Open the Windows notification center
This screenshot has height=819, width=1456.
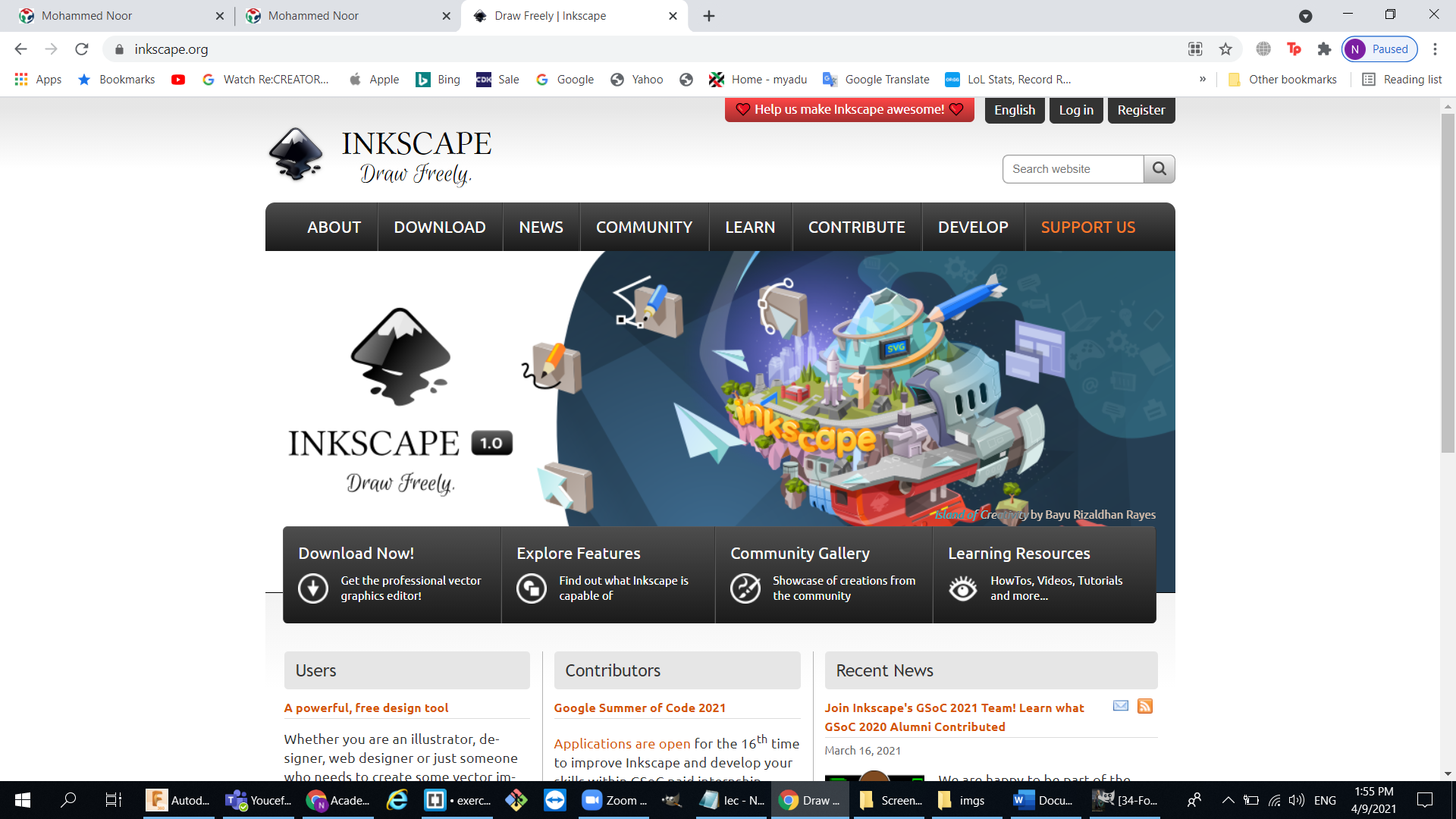(x=1425, y=800)
